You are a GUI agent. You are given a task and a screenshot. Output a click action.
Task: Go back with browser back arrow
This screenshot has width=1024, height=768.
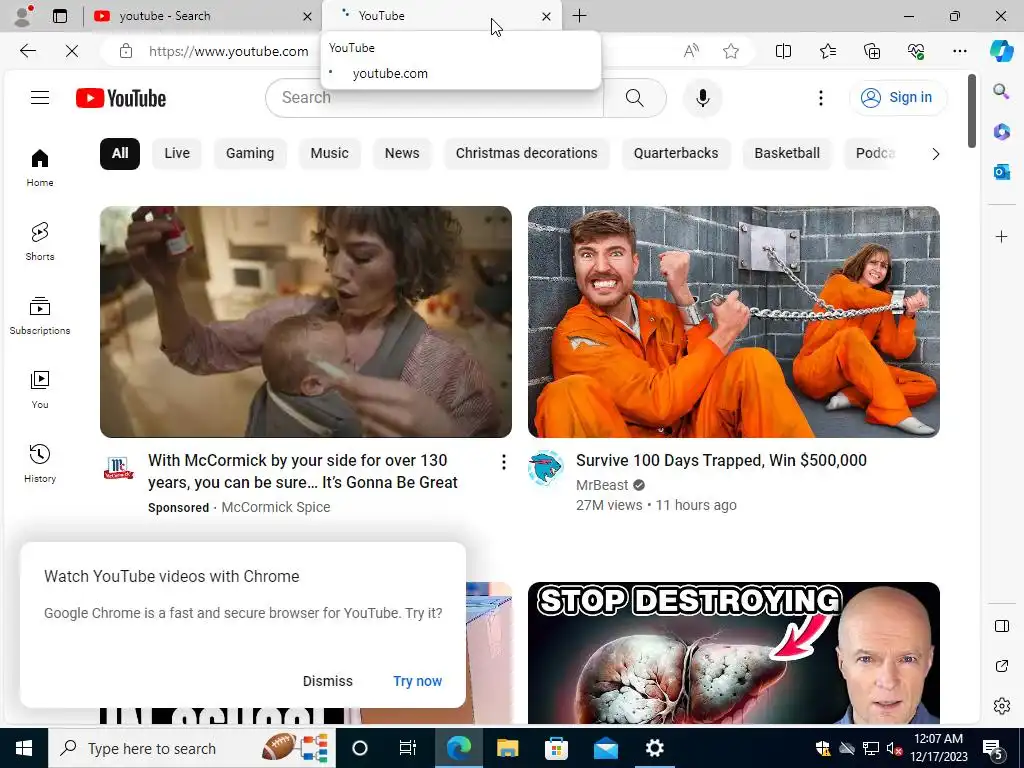(x=27, y=51)
